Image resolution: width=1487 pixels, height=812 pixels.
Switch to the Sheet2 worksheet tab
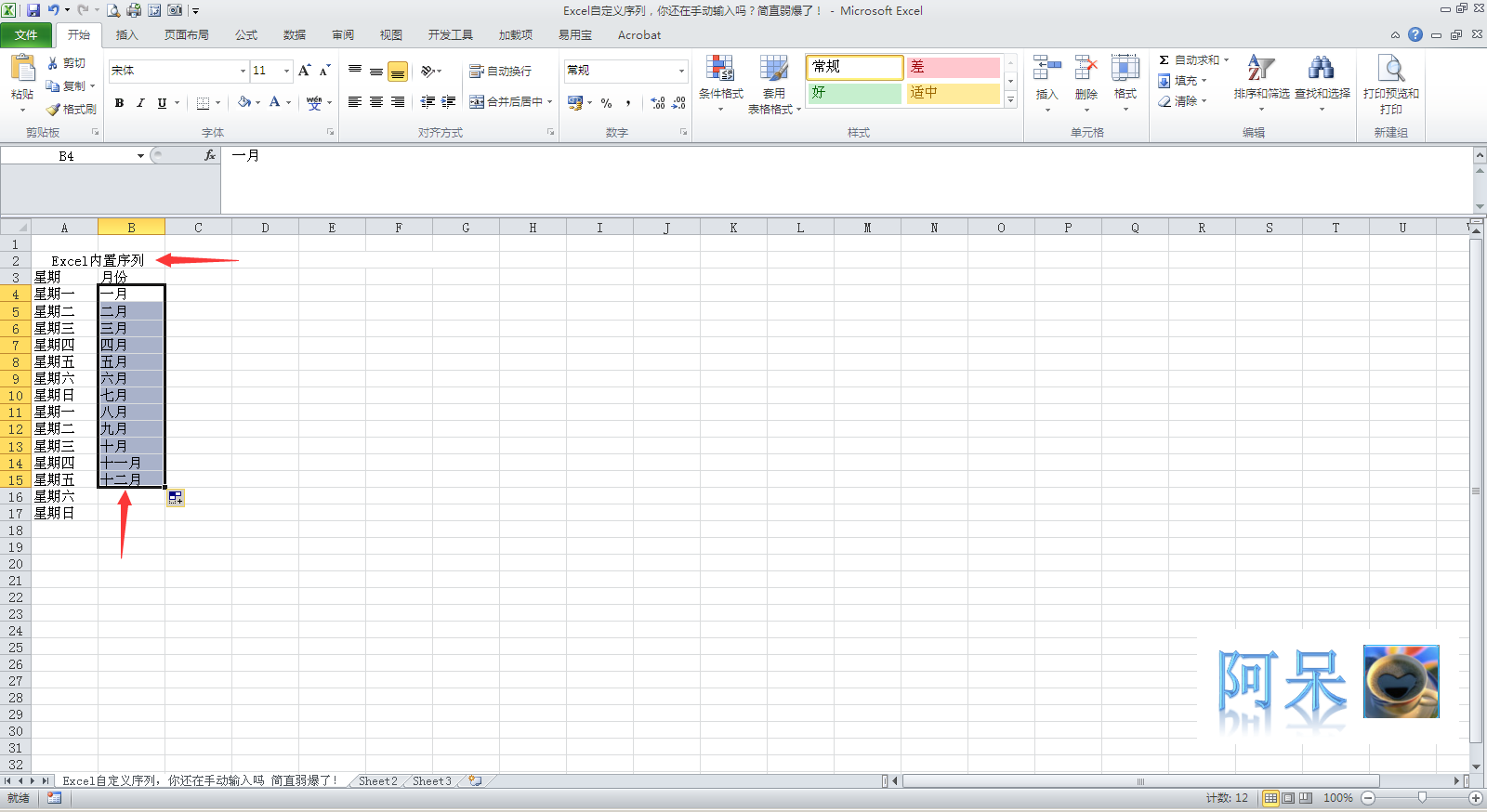pyautogui.click(x=378, y=781)
